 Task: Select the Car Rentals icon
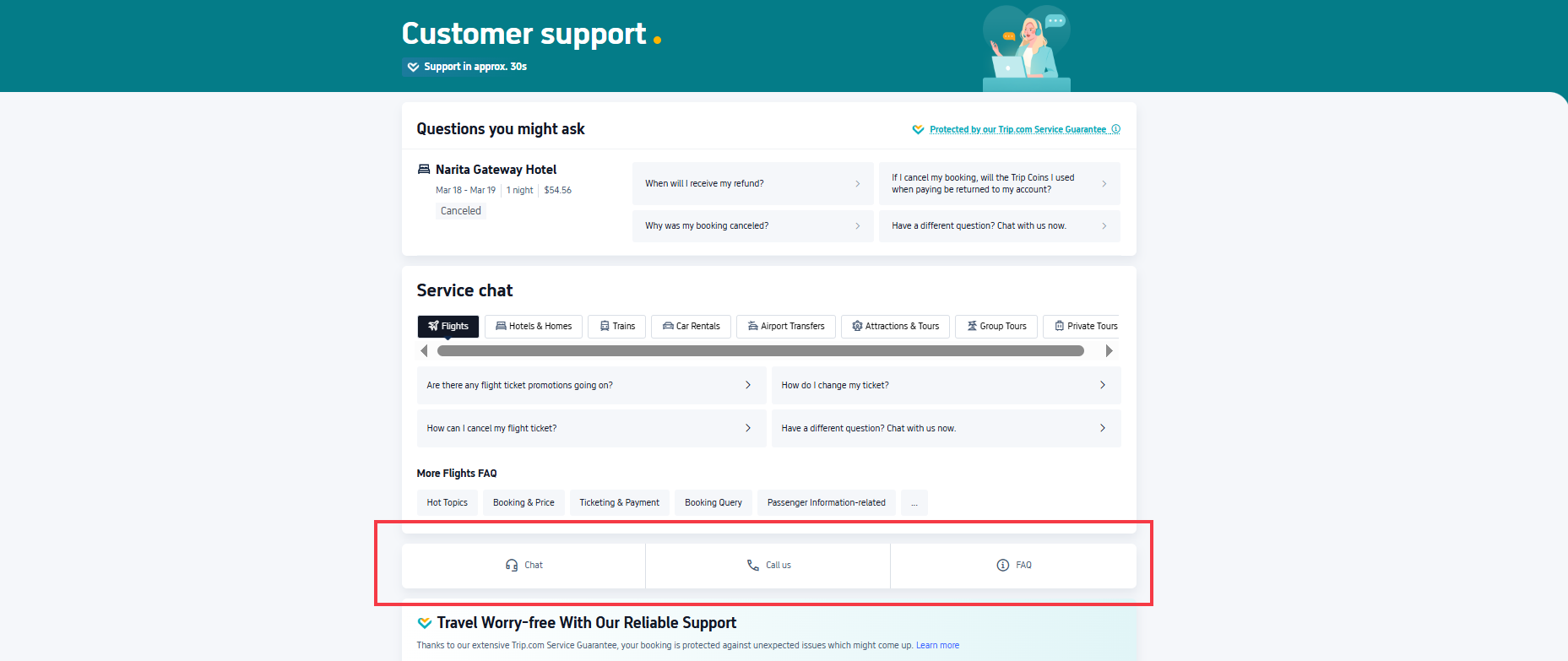click(668, 326)
